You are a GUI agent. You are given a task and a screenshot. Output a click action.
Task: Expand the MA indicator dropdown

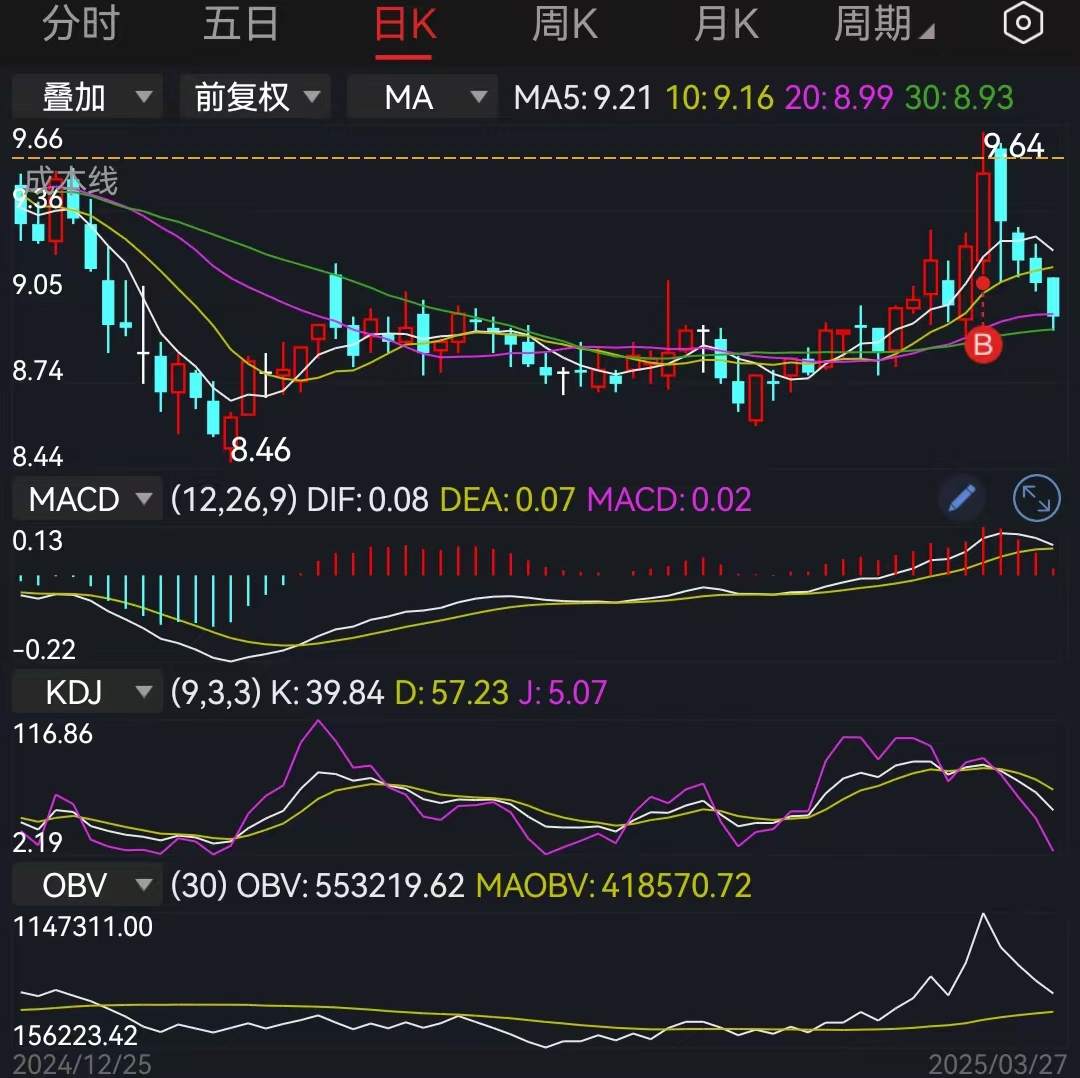point(422,97)
